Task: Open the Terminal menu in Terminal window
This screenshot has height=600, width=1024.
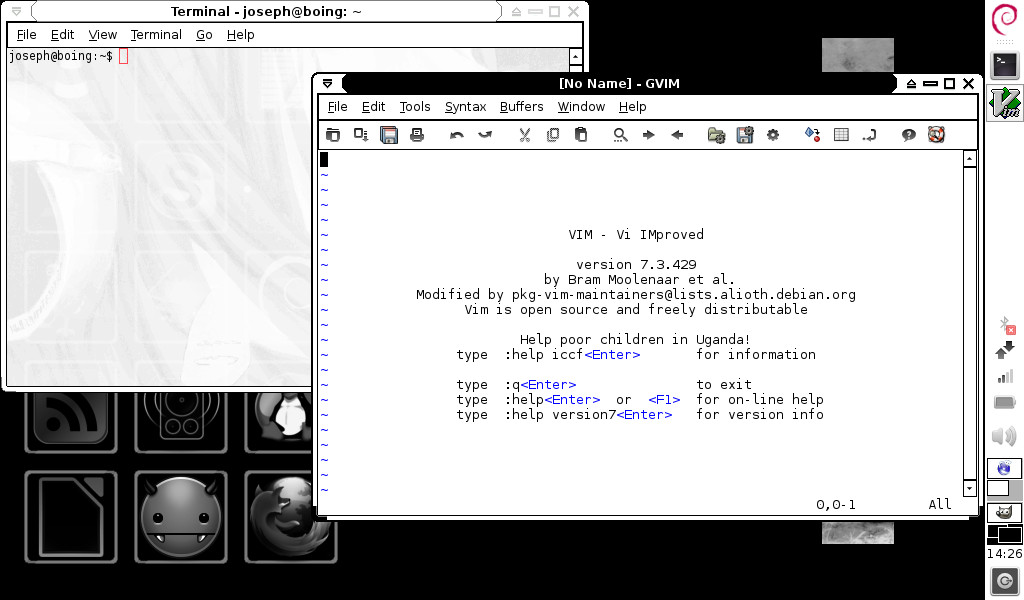Action: point(155,35)
